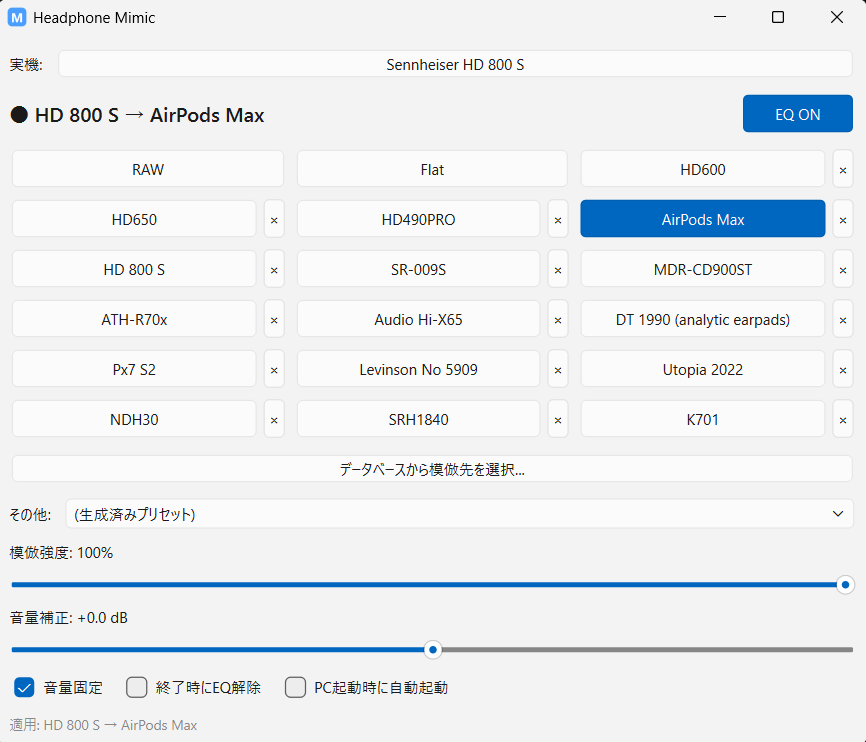This screenshot has height=742, width=866.
Task: Remove the HD600 preset with its × icon
Action: click(843, 169)
